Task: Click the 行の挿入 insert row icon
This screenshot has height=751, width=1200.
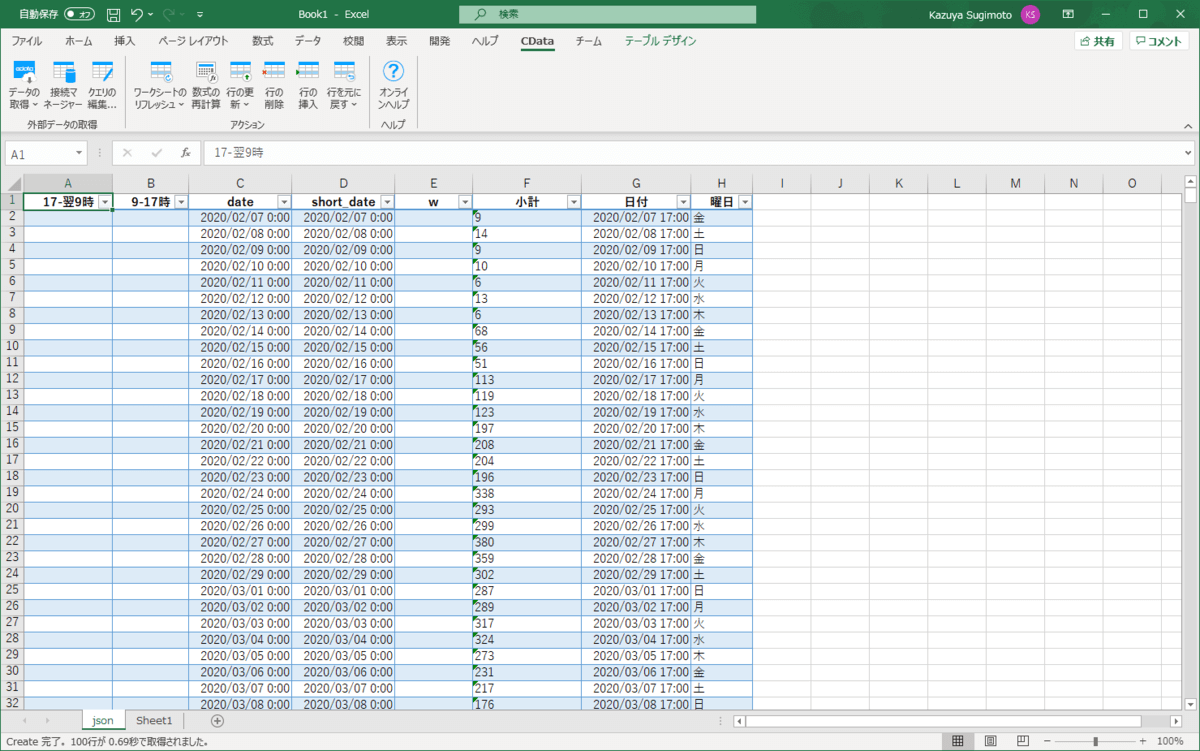Action: coord(308,73)
